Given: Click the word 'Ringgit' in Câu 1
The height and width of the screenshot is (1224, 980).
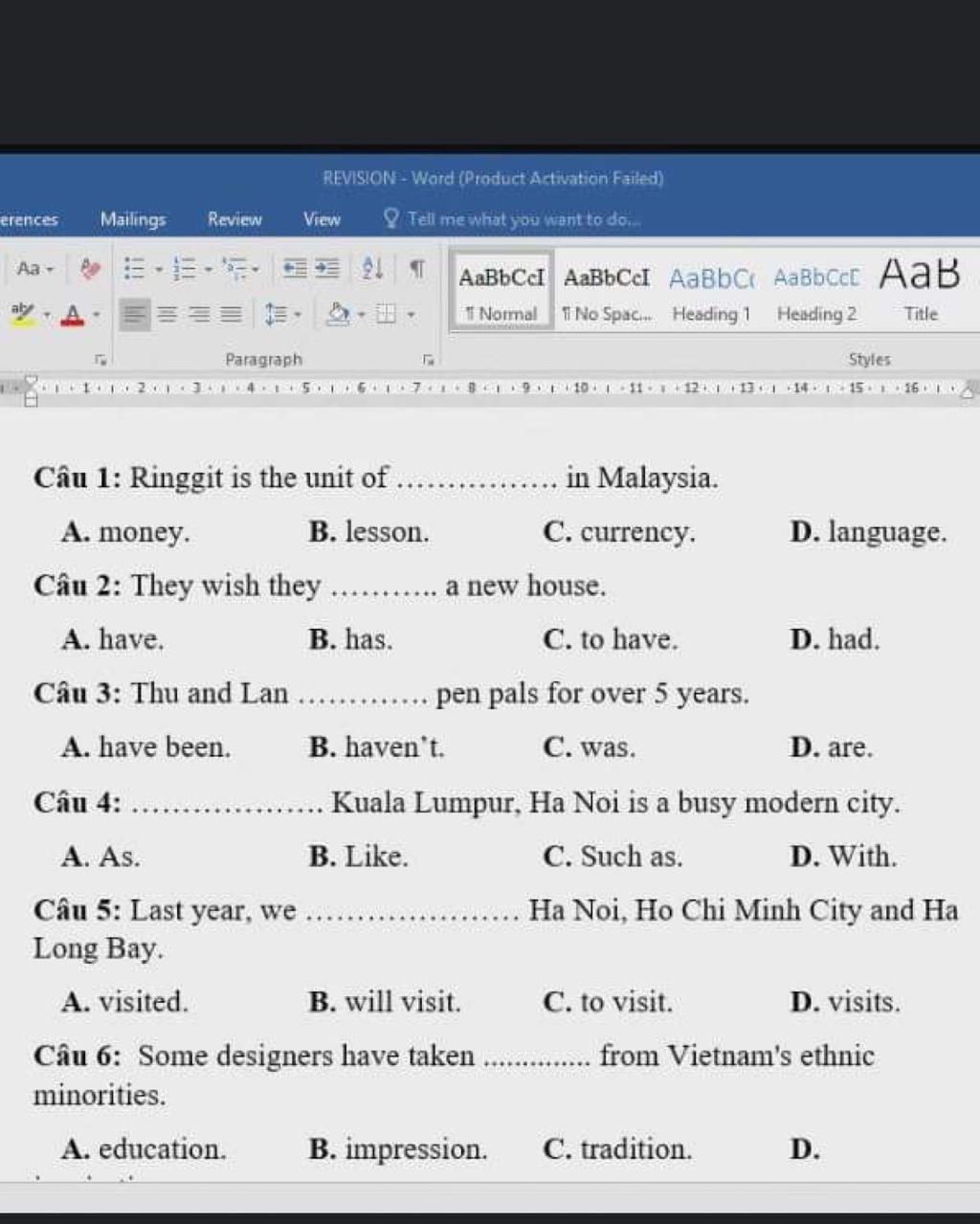Looking at the screenshot, I should (176, 478).
